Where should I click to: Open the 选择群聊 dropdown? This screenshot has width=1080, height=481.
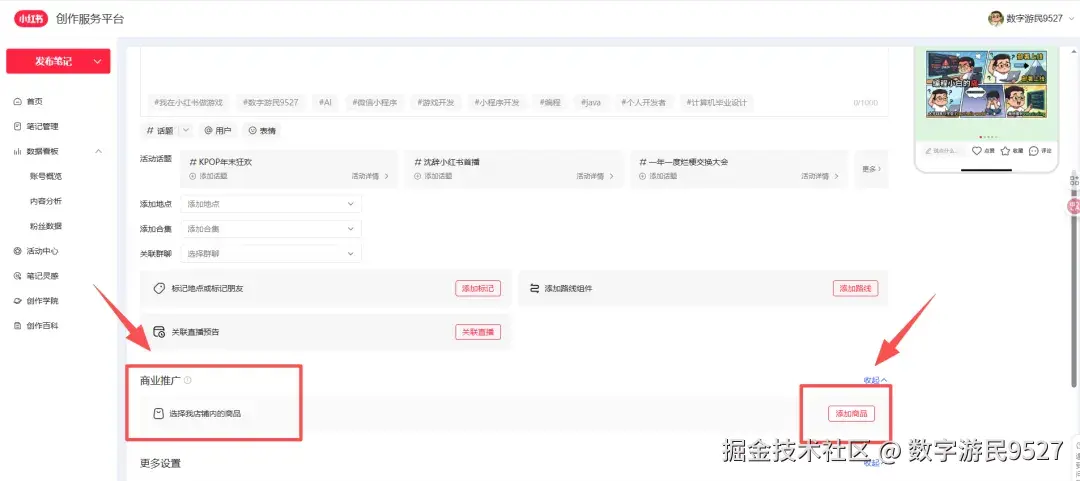click(x=271, y=254)
